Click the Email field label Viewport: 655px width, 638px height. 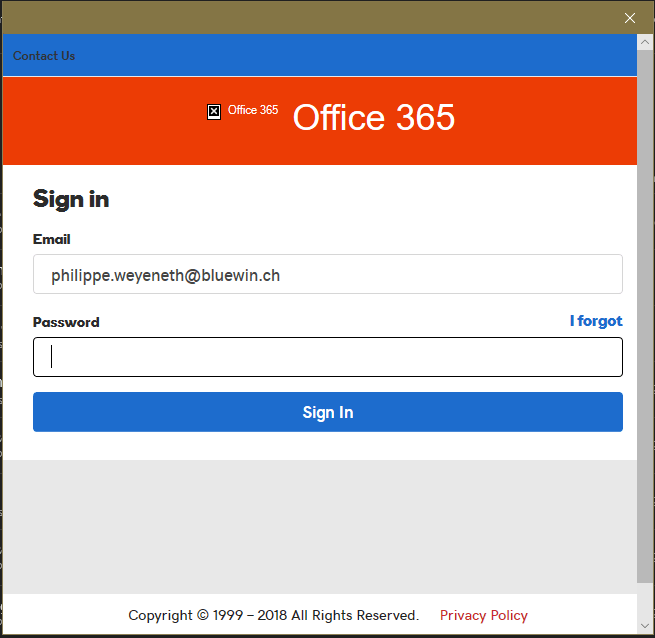[x=52, y=240]
